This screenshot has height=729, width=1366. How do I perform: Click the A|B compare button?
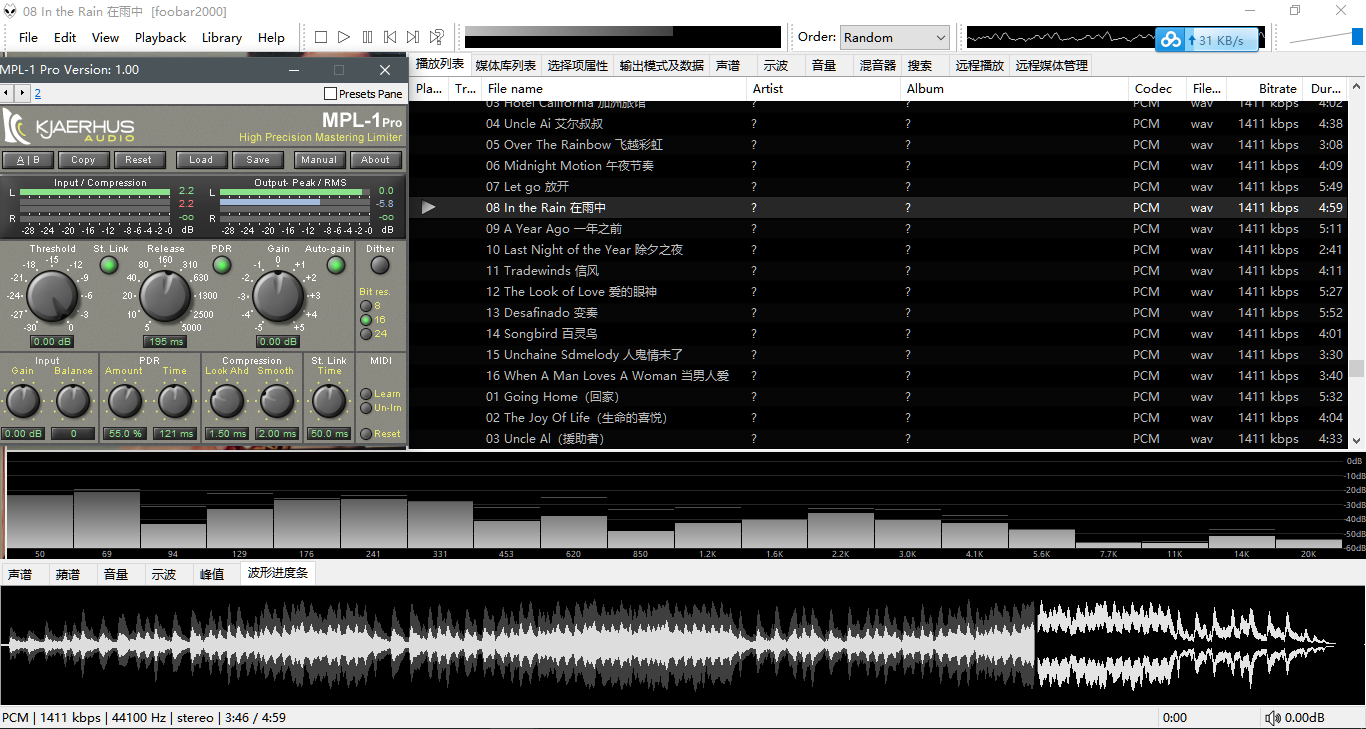(x=28, y=160)
